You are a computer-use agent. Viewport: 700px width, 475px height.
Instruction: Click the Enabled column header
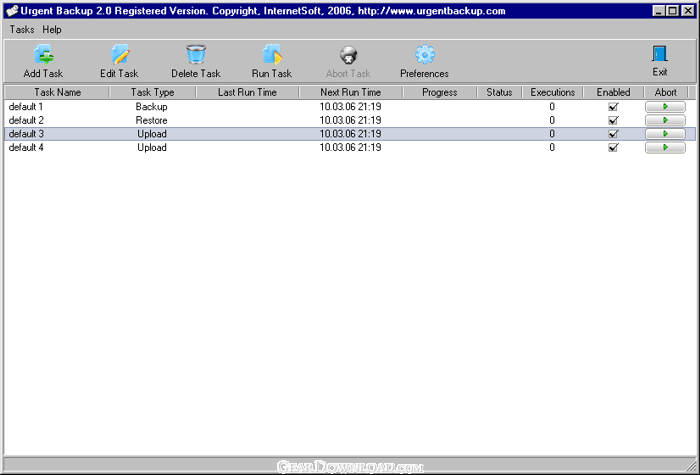click(613, 92)
